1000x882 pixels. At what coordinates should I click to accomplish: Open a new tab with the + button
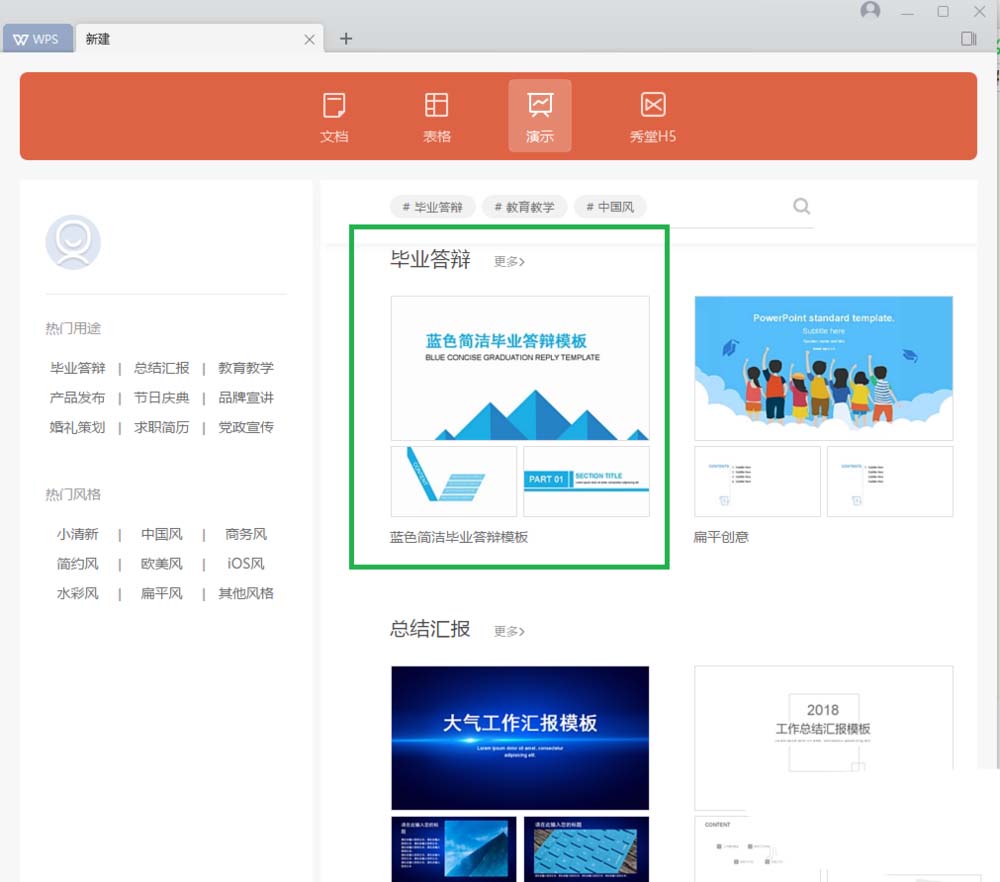(346, 38)
